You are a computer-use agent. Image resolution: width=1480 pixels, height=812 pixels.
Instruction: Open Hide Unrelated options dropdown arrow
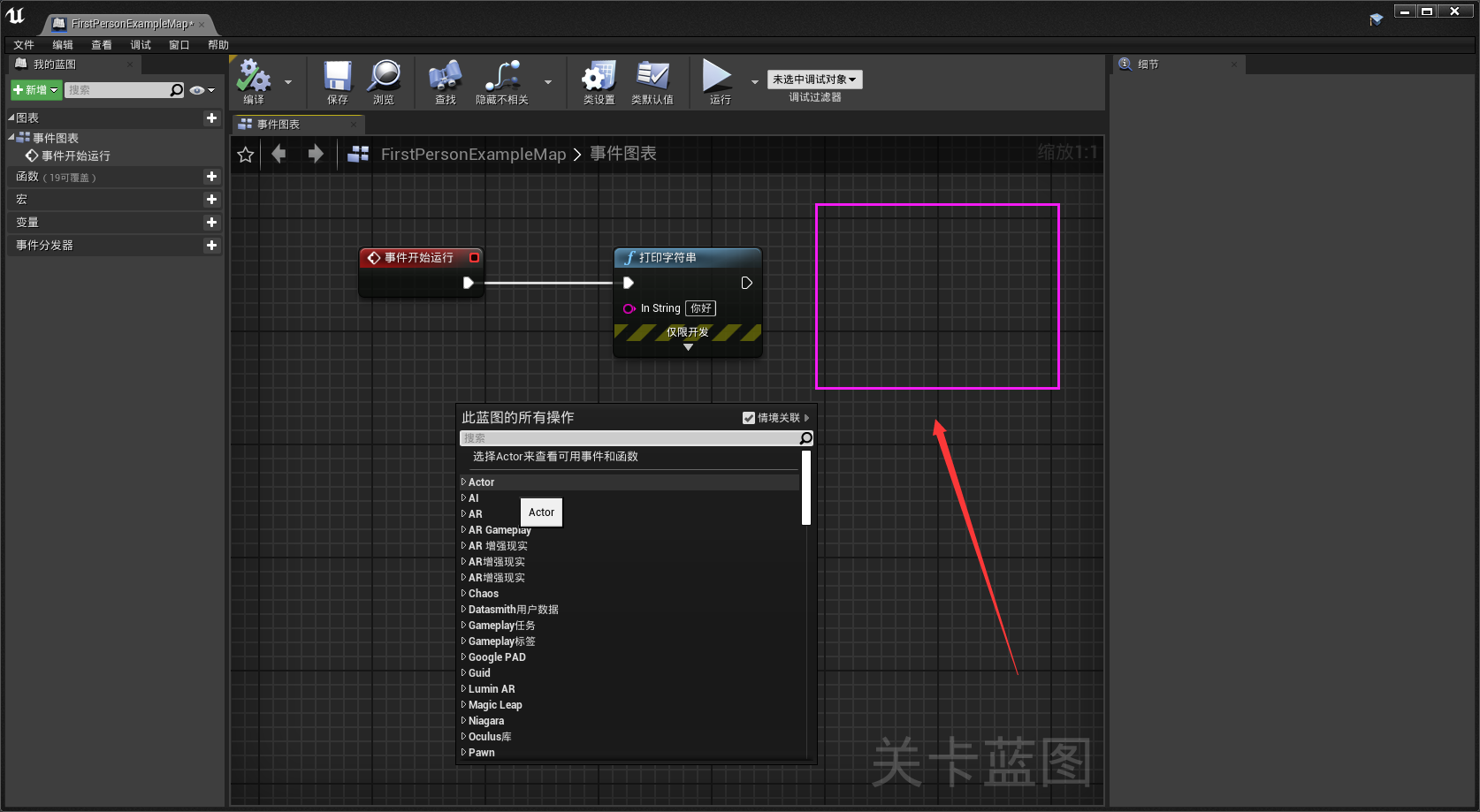click(x=548, y=82)
